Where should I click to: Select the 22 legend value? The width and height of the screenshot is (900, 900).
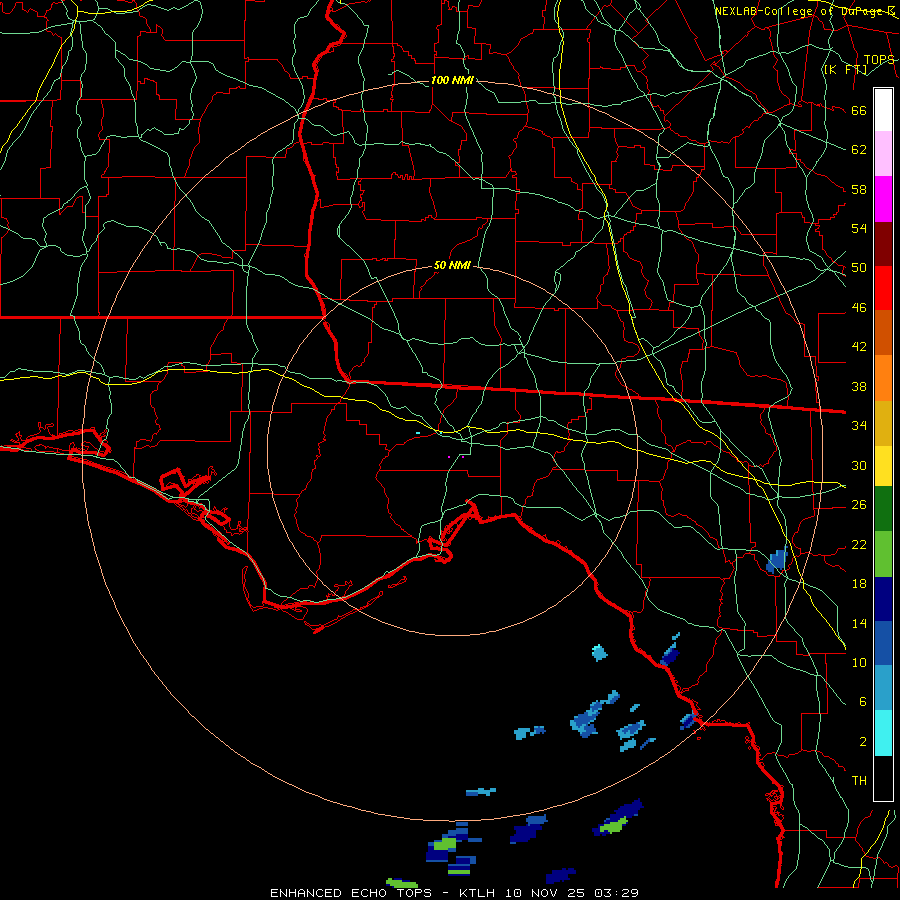(859, 544)
